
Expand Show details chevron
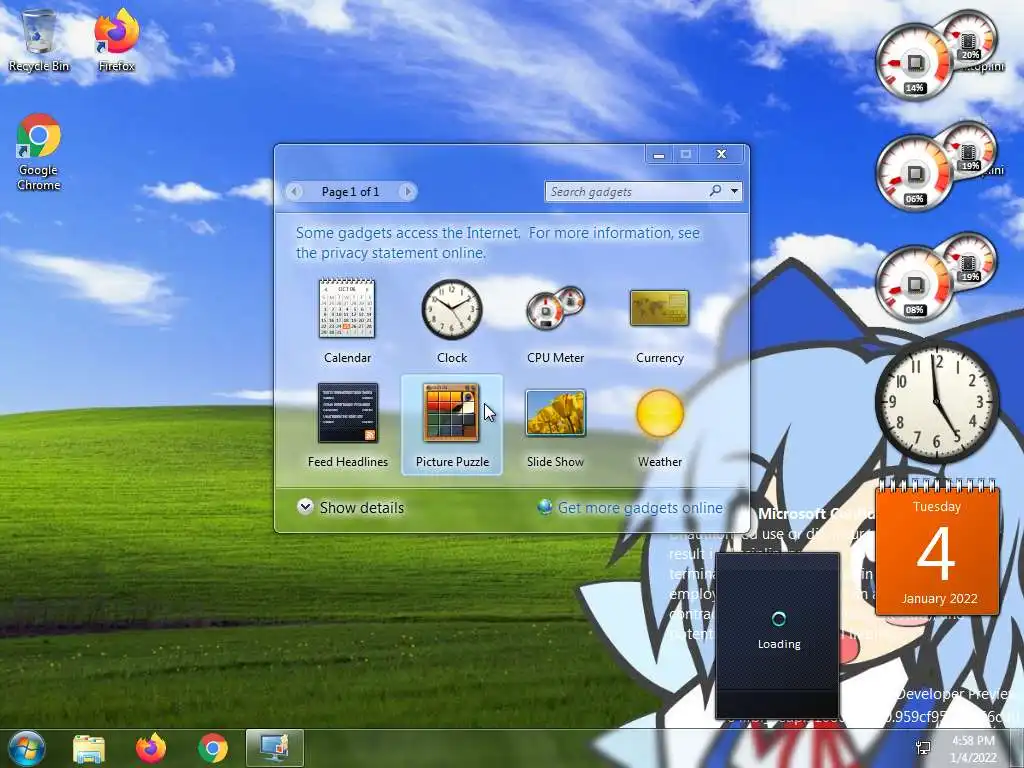coord(305,507)
